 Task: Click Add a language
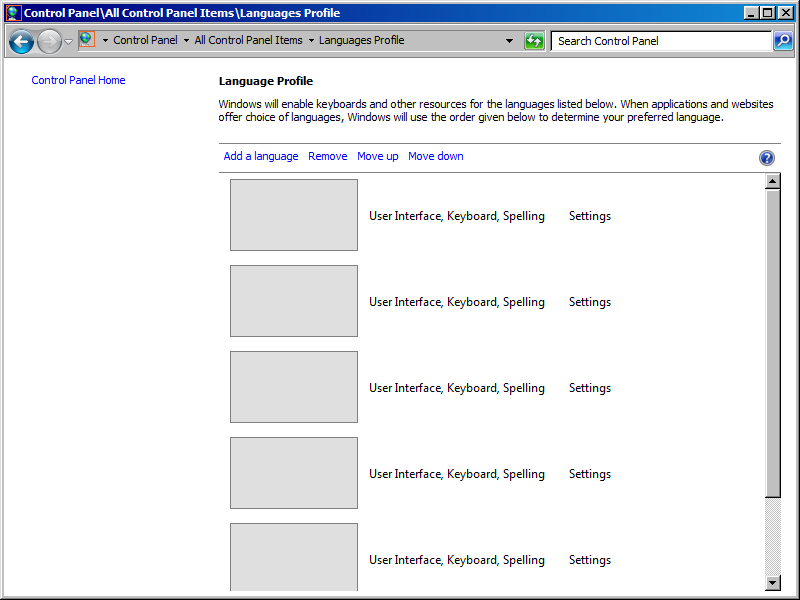pos(261,156)
